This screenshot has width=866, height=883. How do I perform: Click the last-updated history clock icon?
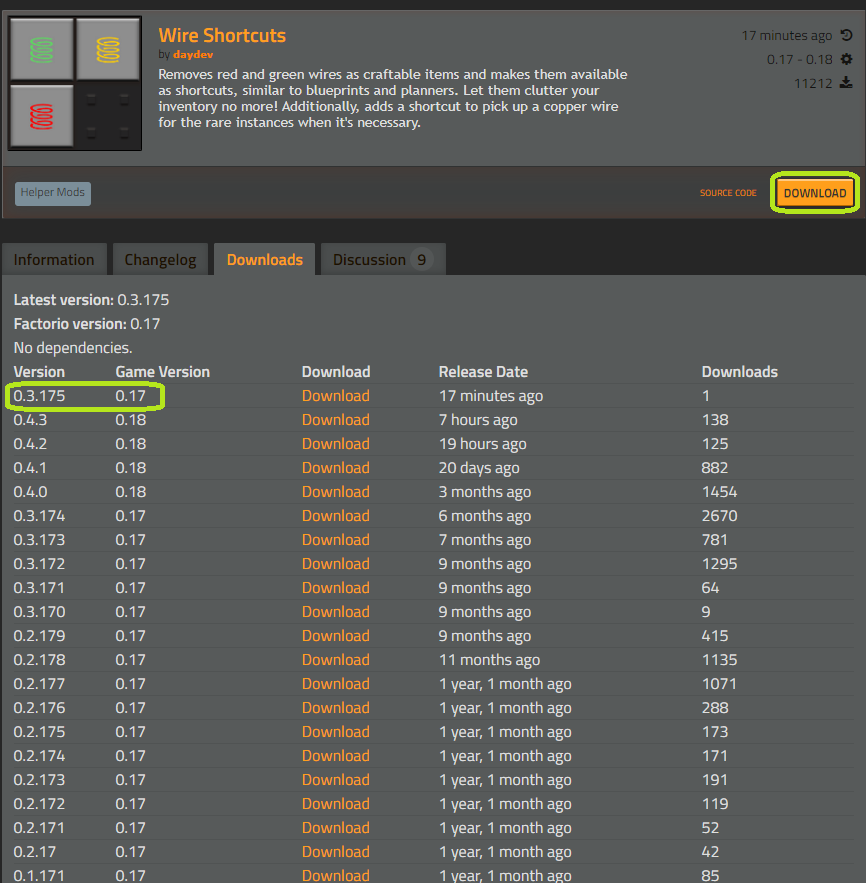(x=846, y=36)
